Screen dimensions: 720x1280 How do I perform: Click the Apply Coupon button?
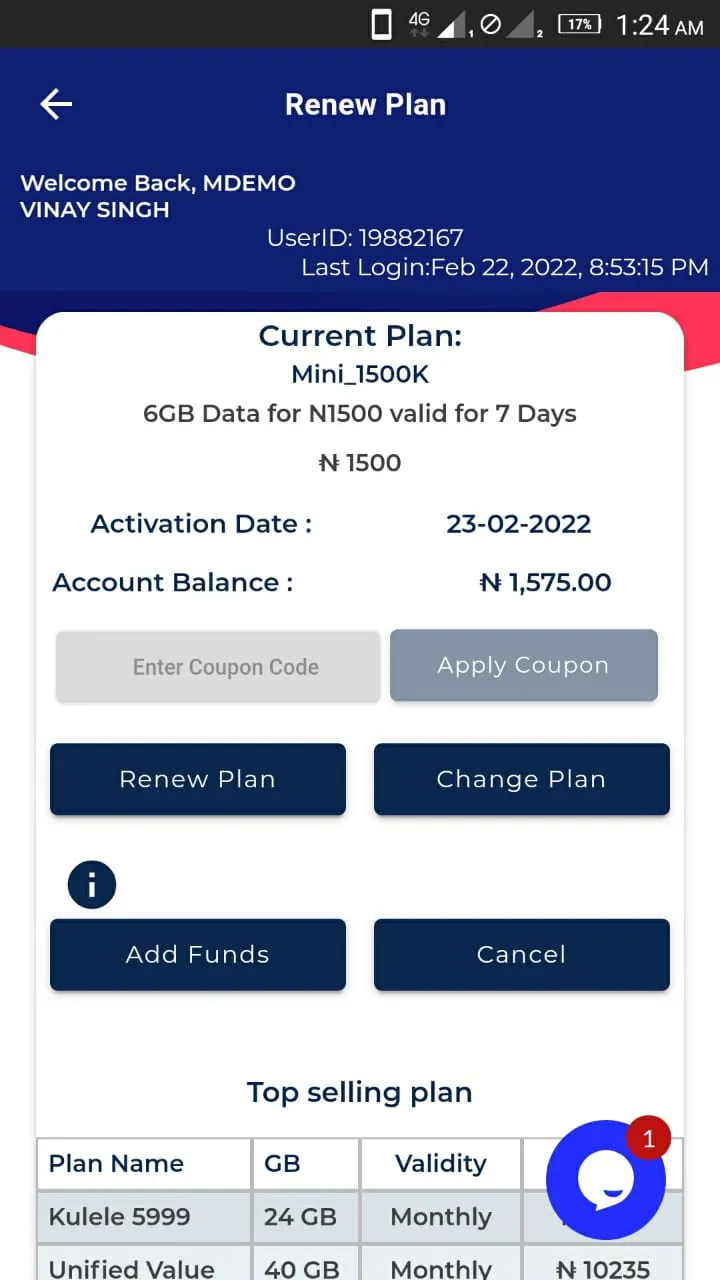click(x=524, y=665)
